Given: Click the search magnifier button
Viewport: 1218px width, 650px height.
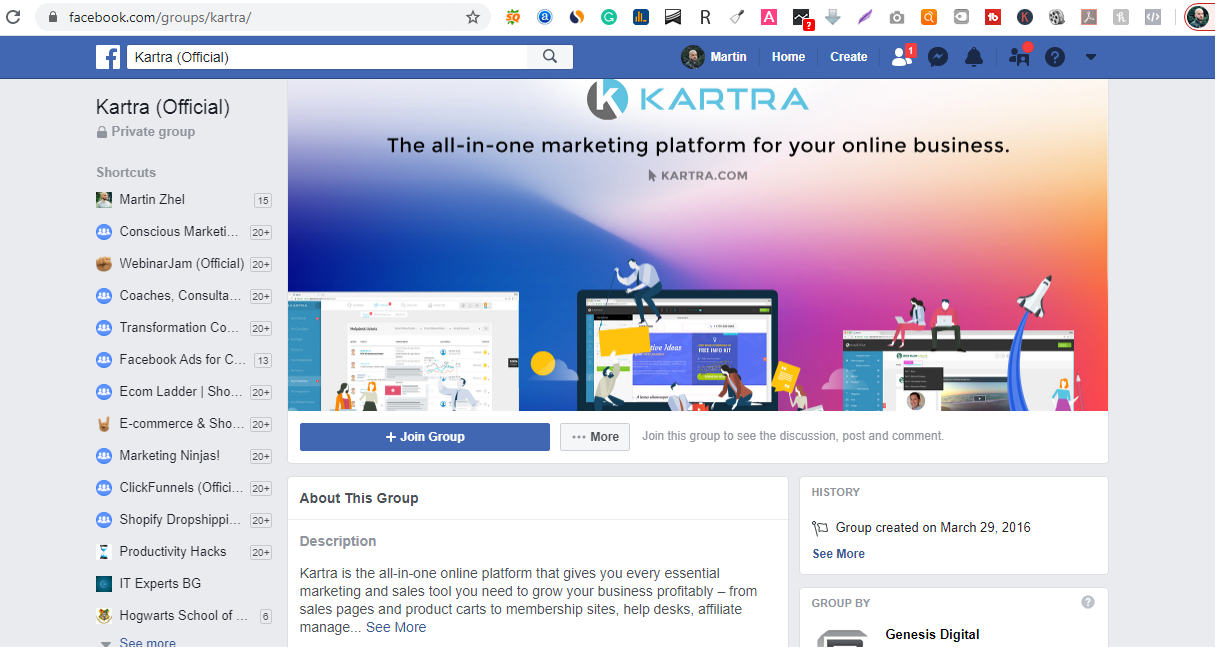Looking at the screenshot, I should tap(550, 57).
